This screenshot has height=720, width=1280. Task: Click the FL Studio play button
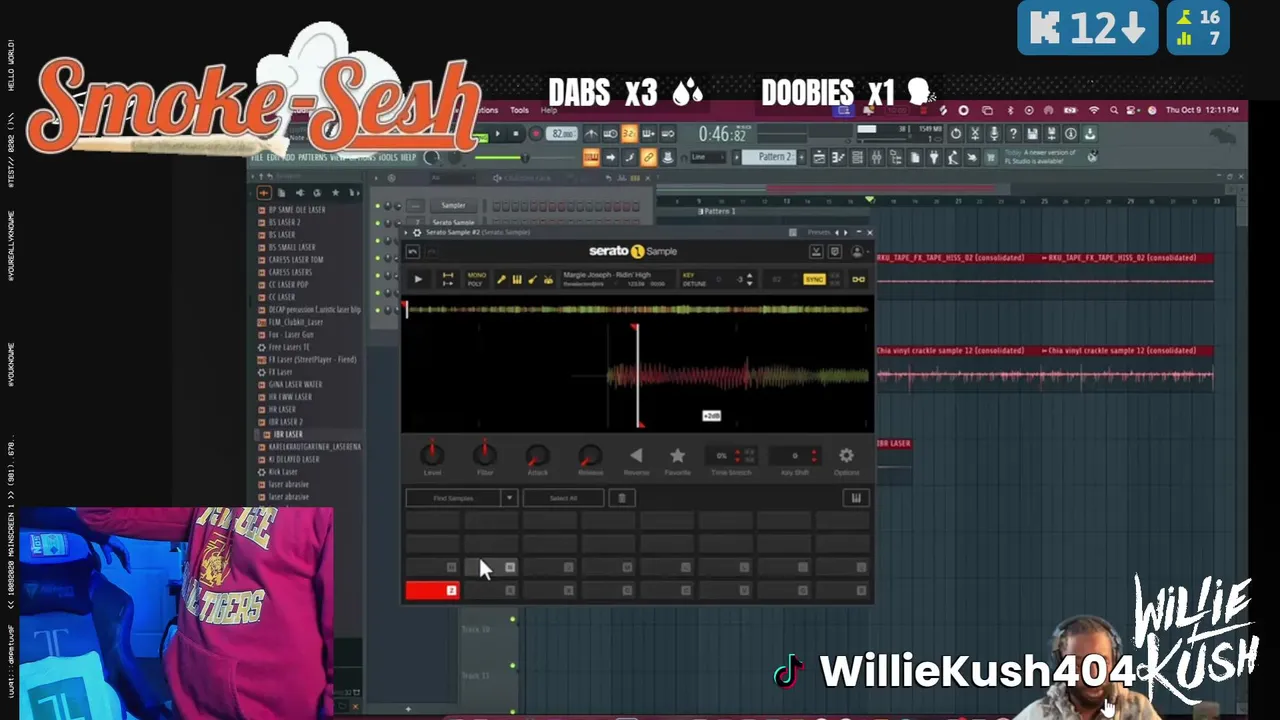tap(497, 134)
